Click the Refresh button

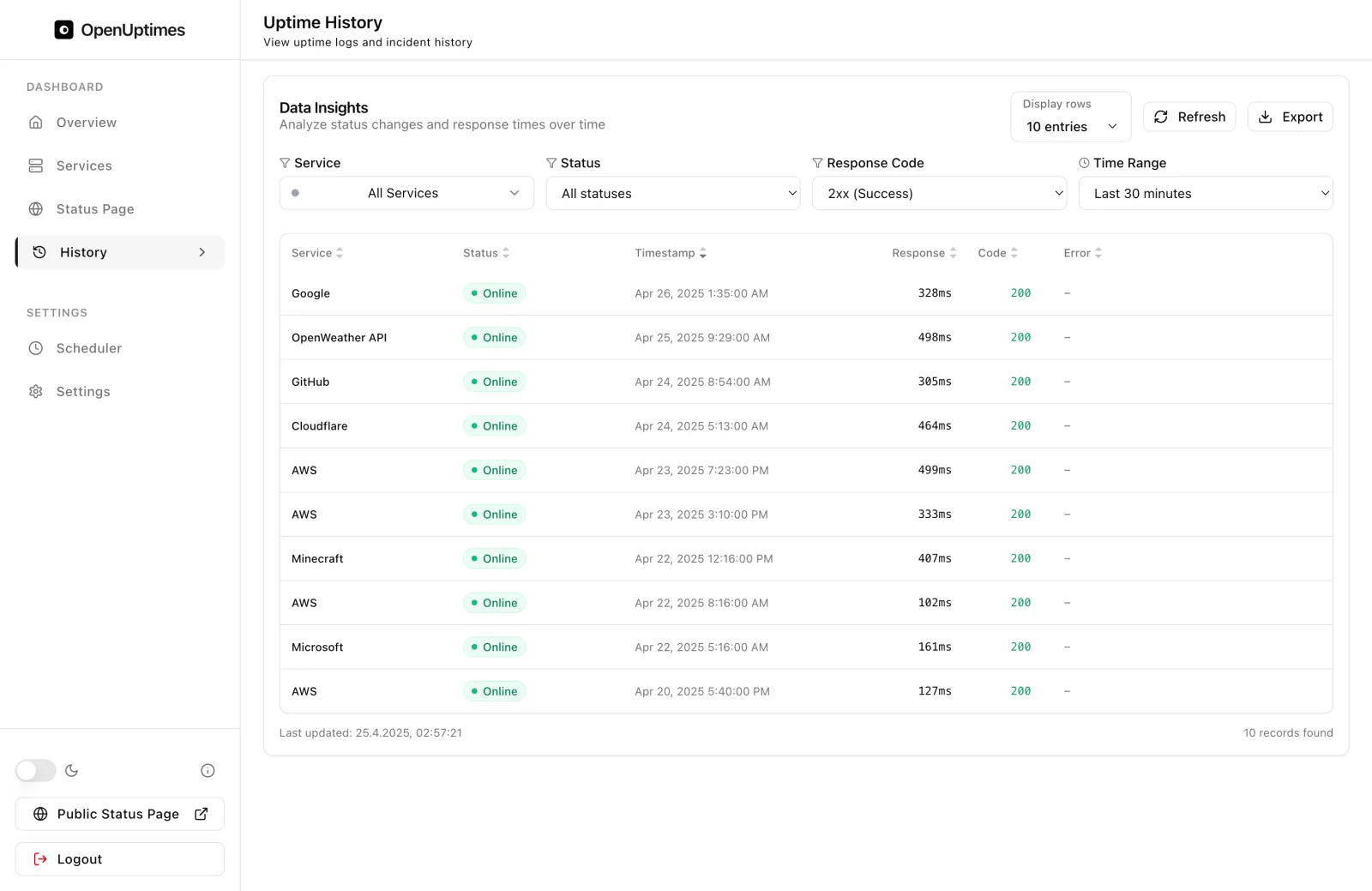(1189, 117)
